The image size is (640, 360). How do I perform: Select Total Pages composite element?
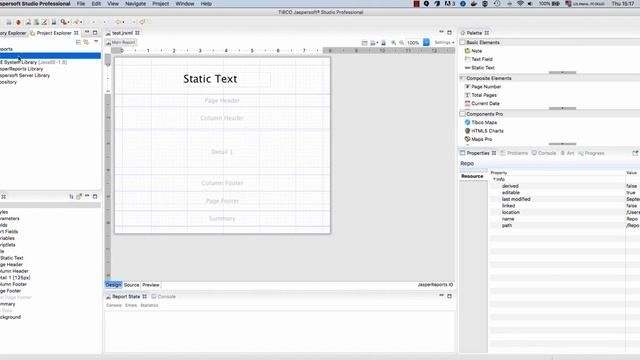(480, 95)
